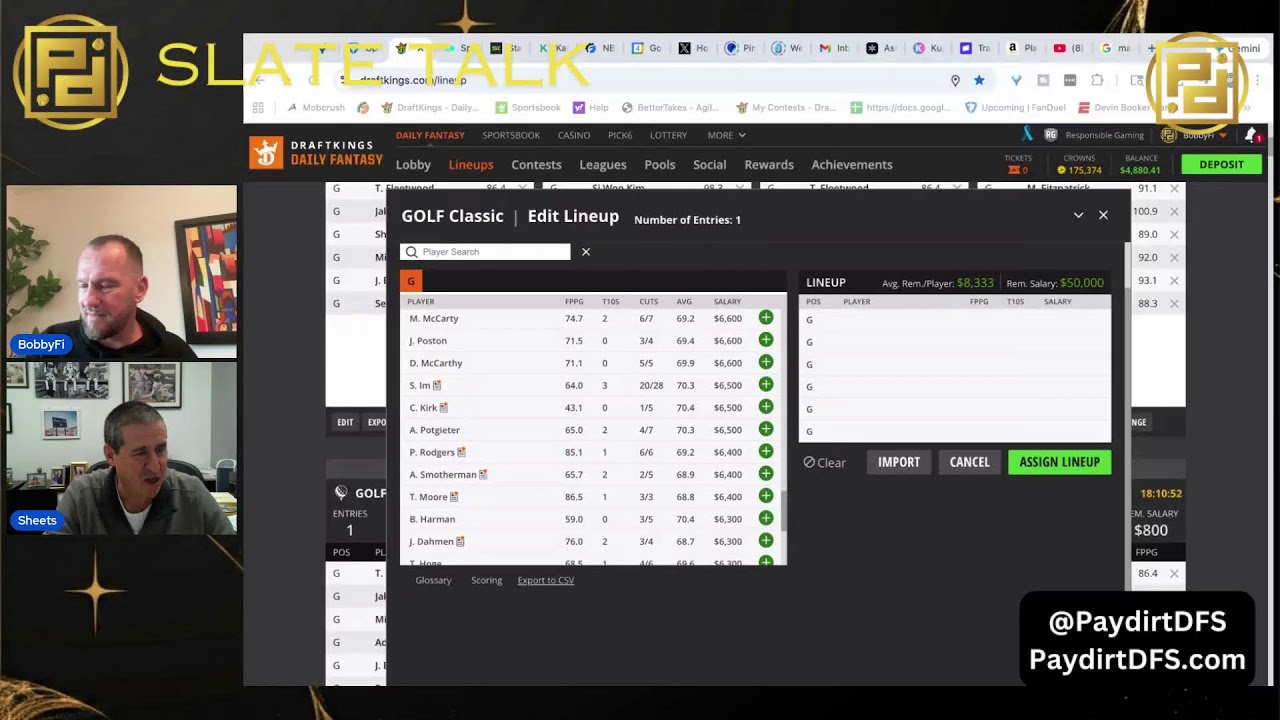Select the SPORTSBOOK menu item
Screen dimensions: 1280x720
(511, 135)
